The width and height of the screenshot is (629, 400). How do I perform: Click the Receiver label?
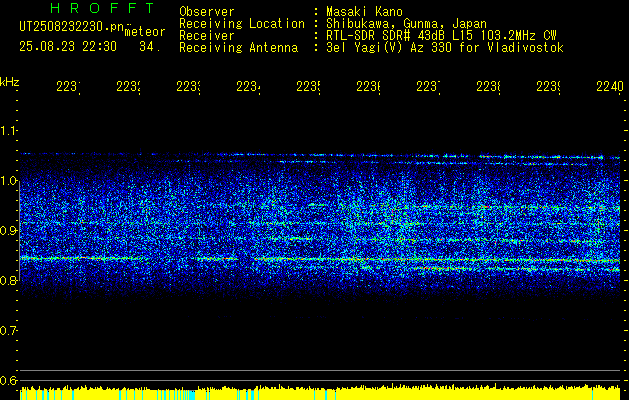coord(207,36)
